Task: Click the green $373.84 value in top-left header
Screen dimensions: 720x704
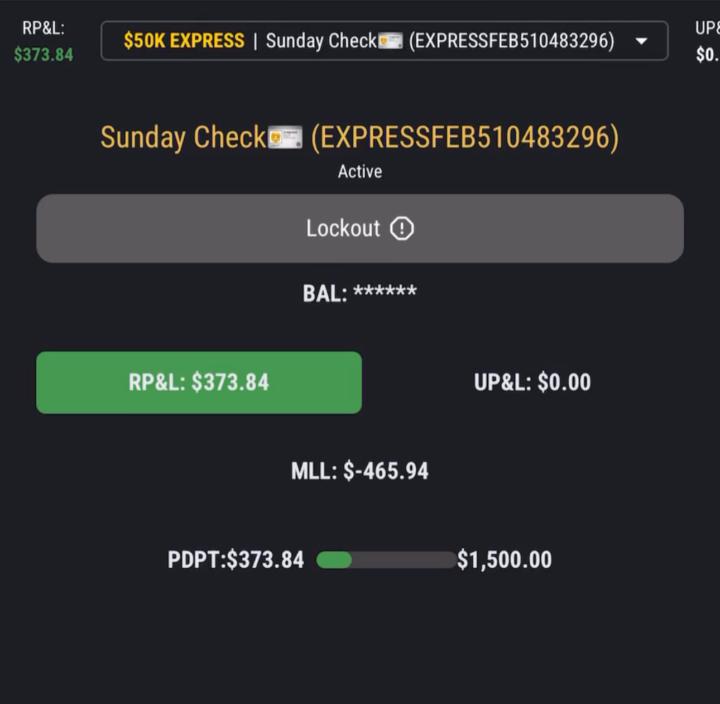Action: pos(43,55)
